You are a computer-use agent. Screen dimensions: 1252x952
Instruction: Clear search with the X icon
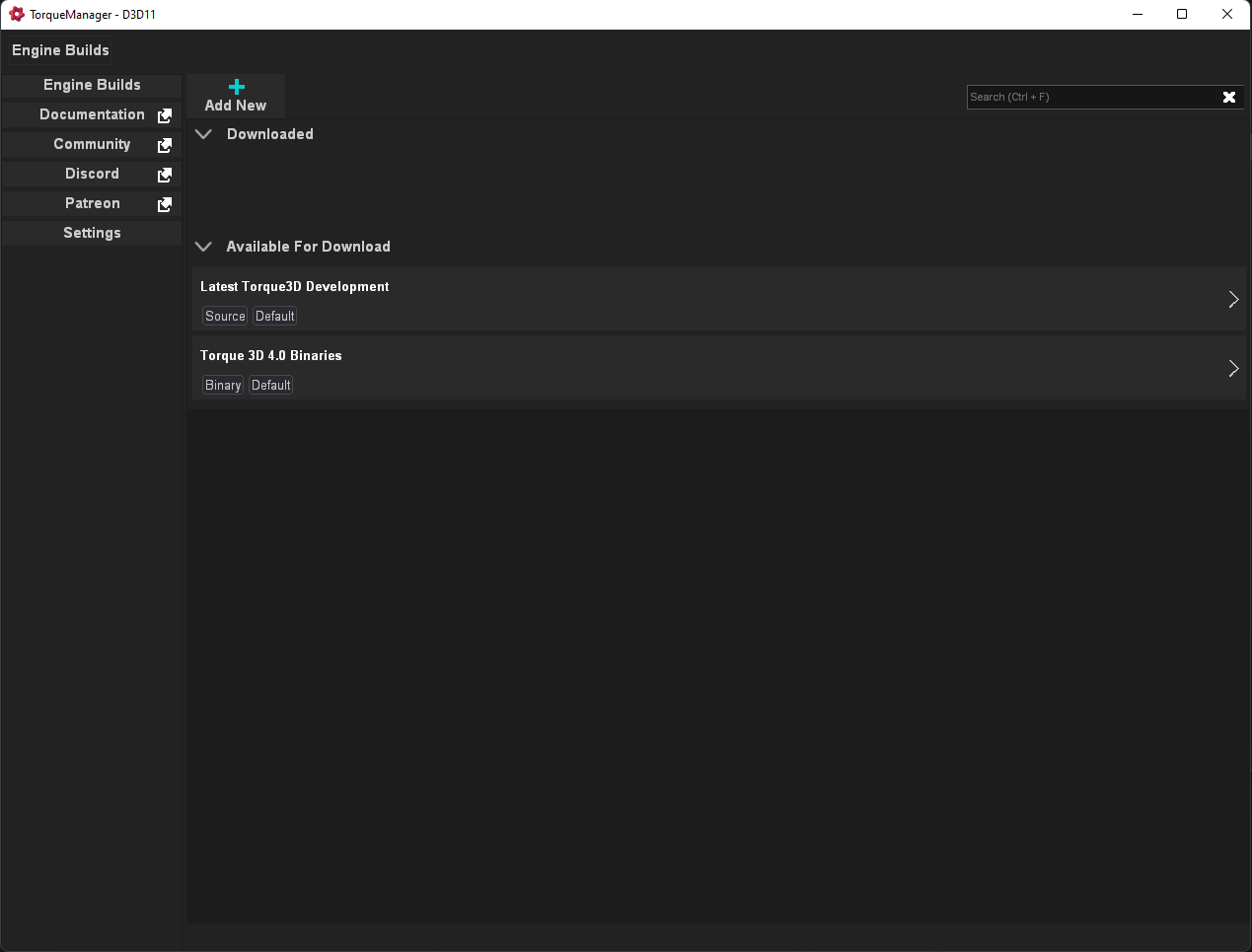(x=1229, y=97)
